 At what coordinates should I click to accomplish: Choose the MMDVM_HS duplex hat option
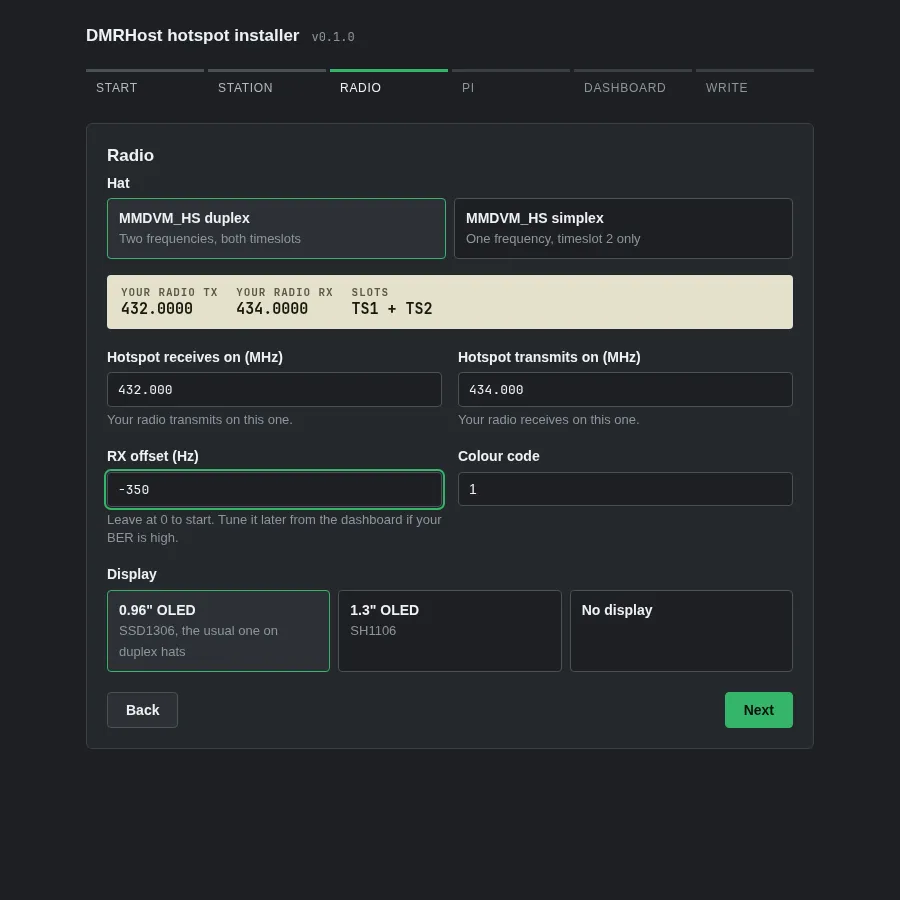click(x=276, y=228)
